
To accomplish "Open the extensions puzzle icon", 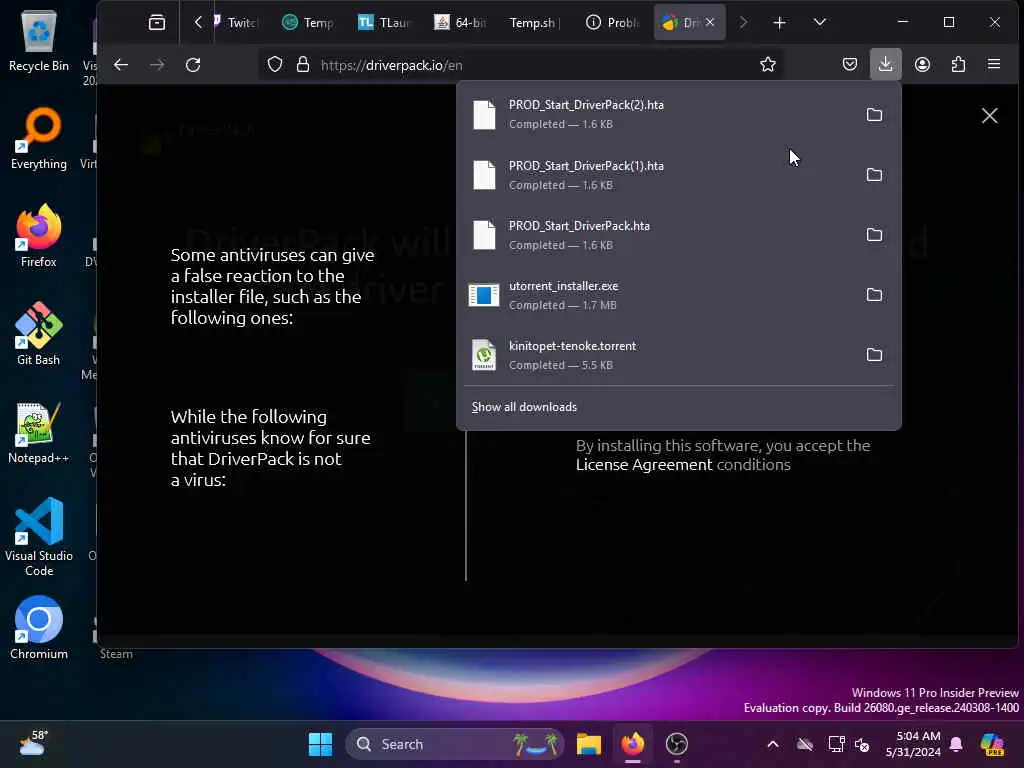I will click(x=958, y=64).
